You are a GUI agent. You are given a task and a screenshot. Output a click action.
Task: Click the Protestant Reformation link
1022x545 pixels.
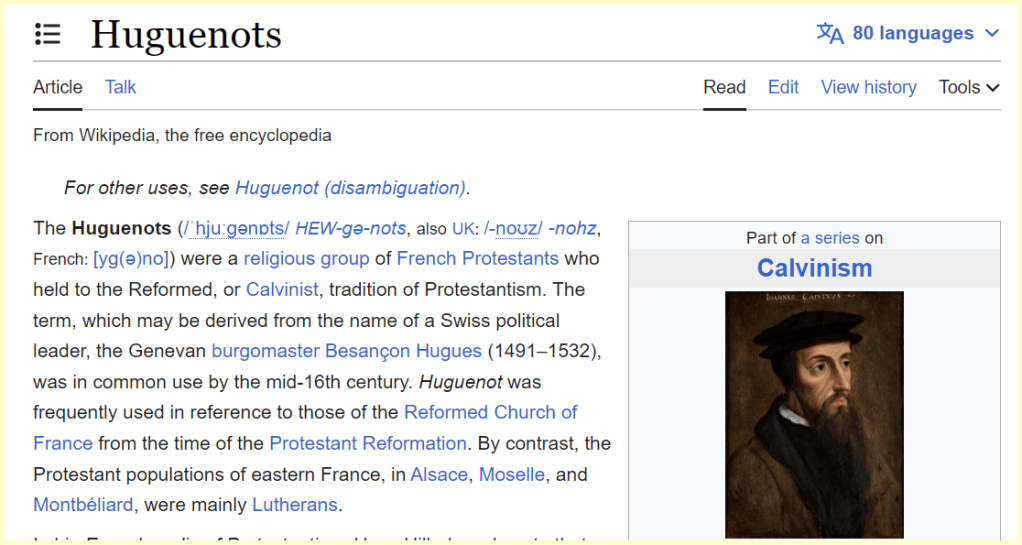[368, 443]
